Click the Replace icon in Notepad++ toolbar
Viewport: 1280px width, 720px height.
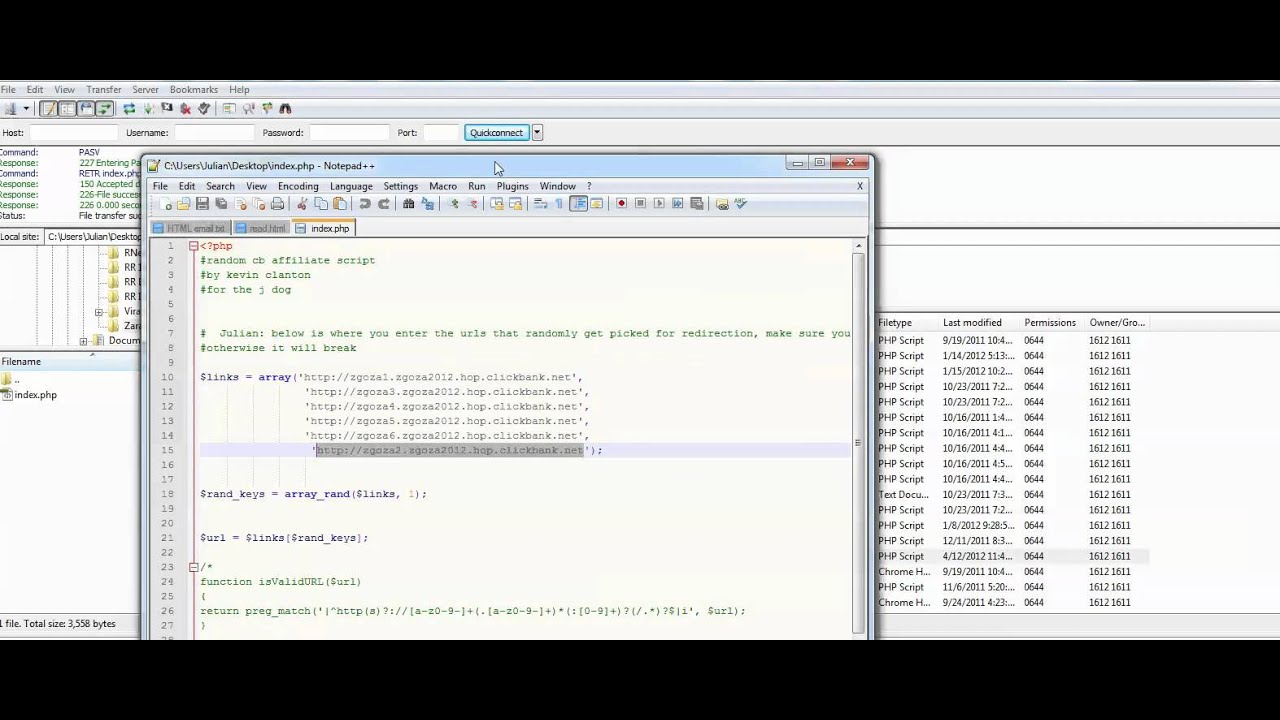(x=428, y=204)
